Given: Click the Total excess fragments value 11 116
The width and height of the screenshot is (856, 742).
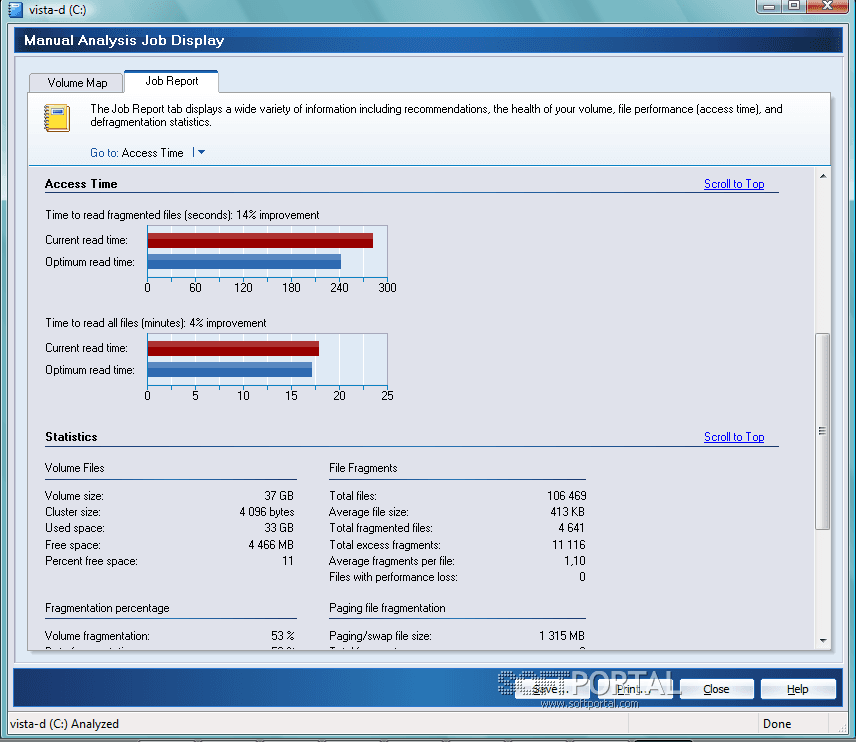Looking at the screenshot, I should [569, 545].
